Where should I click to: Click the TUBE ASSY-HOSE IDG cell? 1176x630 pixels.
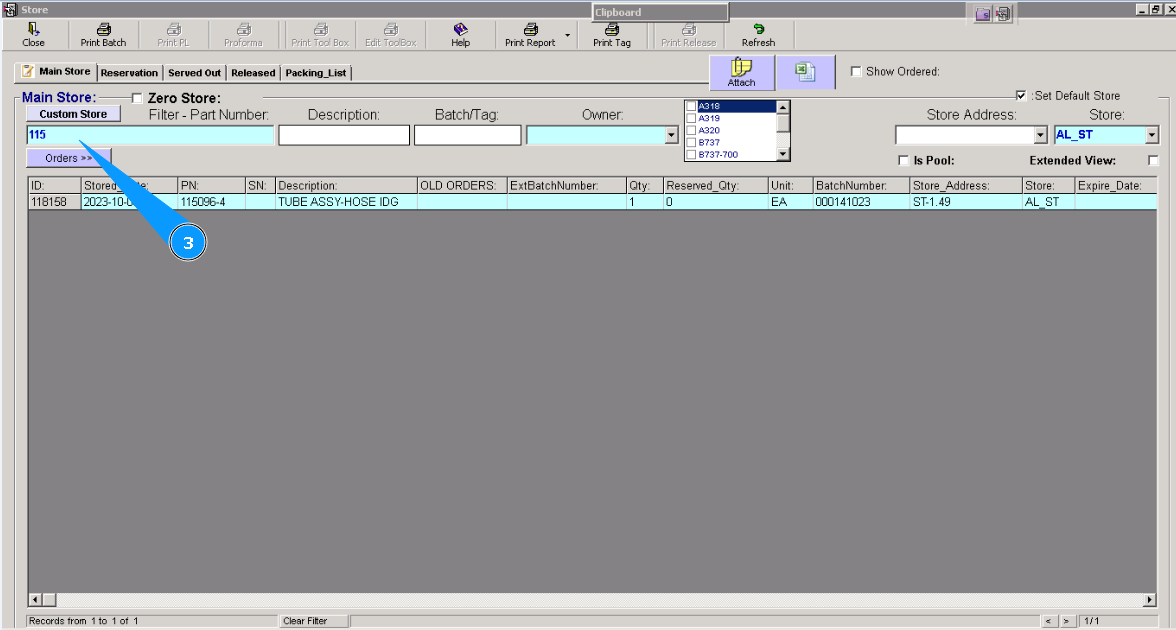(346, 202)
